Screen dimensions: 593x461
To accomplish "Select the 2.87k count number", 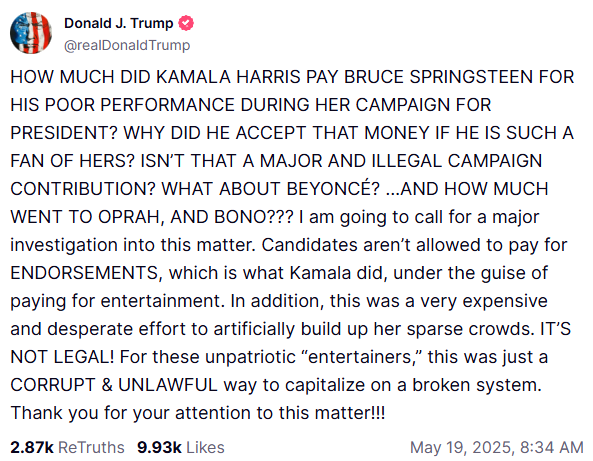I will 32,447.
